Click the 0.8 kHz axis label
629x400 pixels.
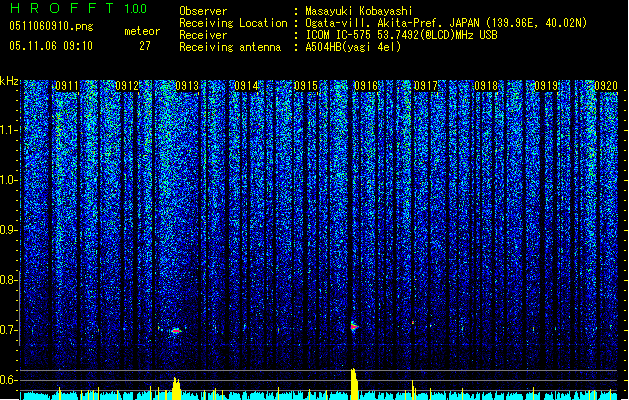pyautogui.click(x=8, y=280)
